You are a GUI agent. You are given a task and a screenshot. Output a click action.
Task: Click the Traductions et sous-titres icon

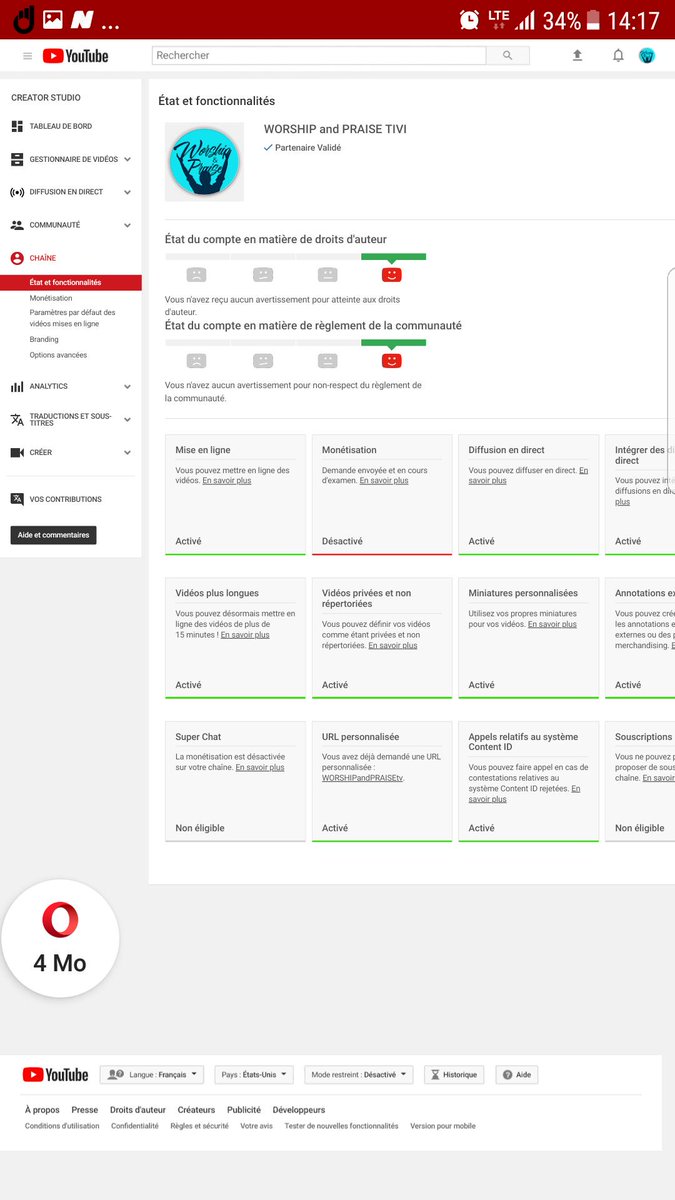(17, 420)
